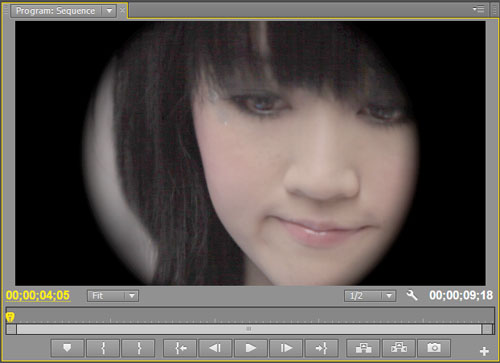Open settings wrench menu
The image size is (500, 363).
click(412, 295)
